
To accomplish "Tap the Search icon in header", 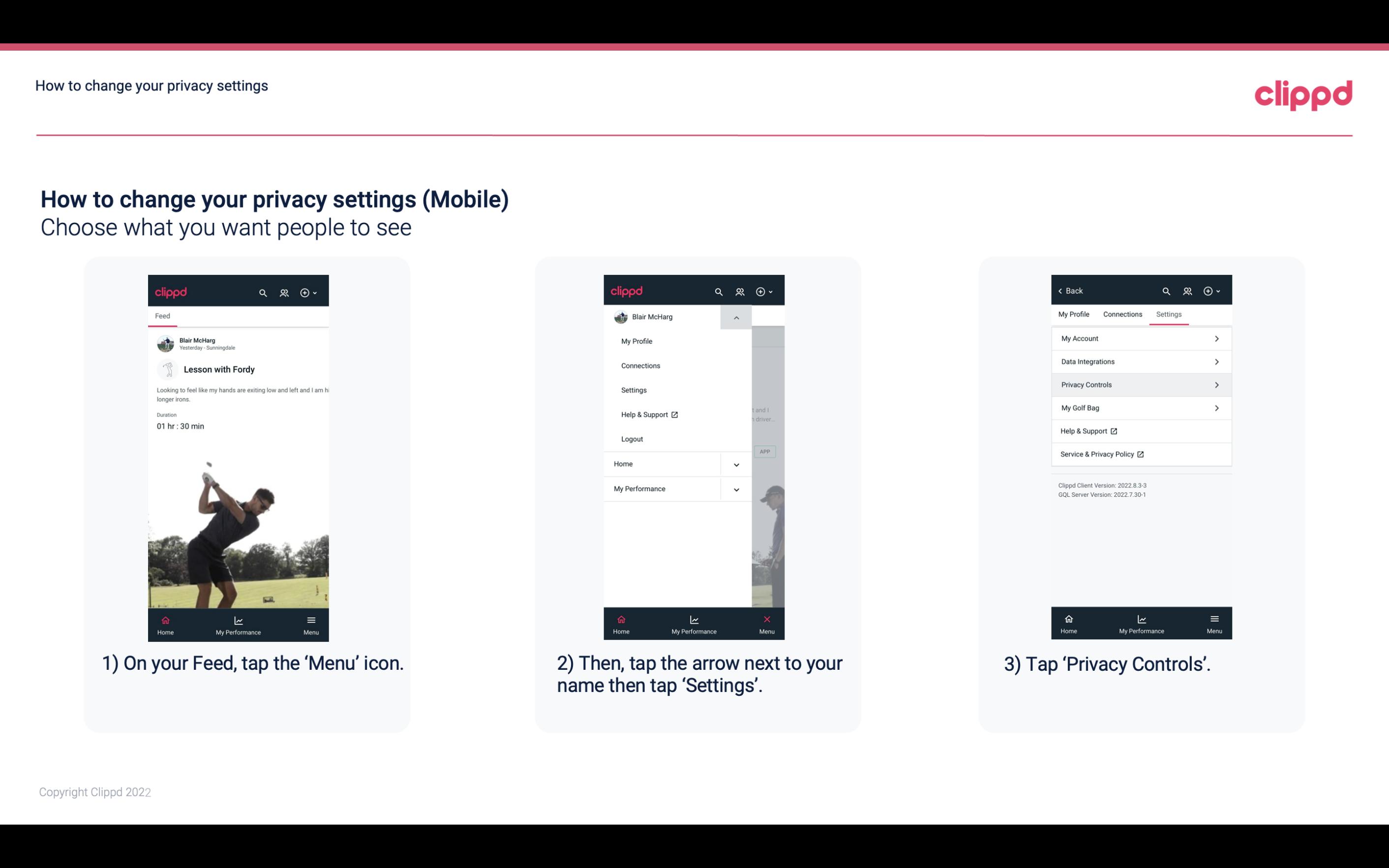I will (x=262, y=292).
